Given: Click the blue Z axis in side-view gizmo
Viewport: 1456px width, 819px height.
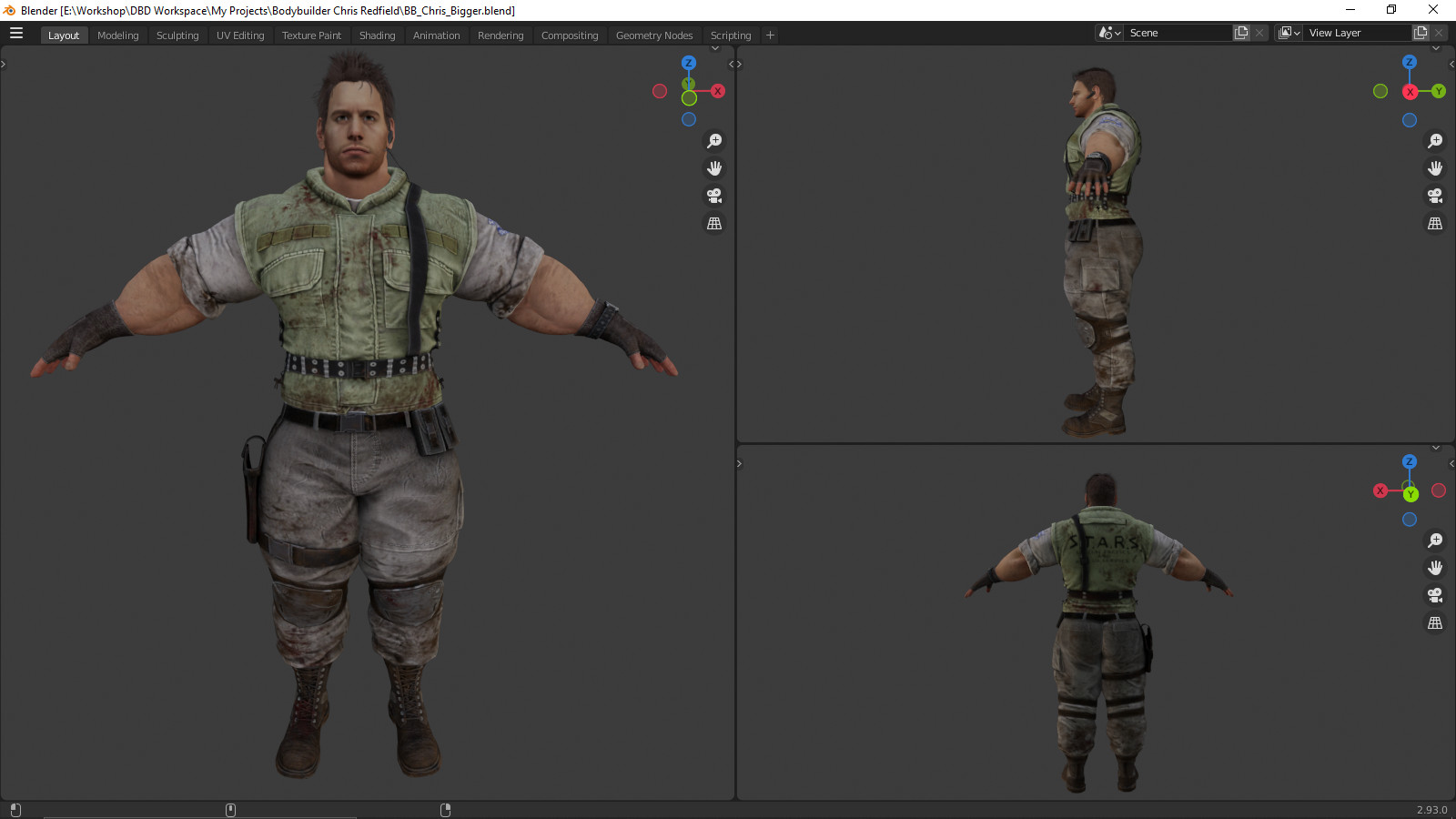Looking at the screenshot, I should click(1410, 63).
